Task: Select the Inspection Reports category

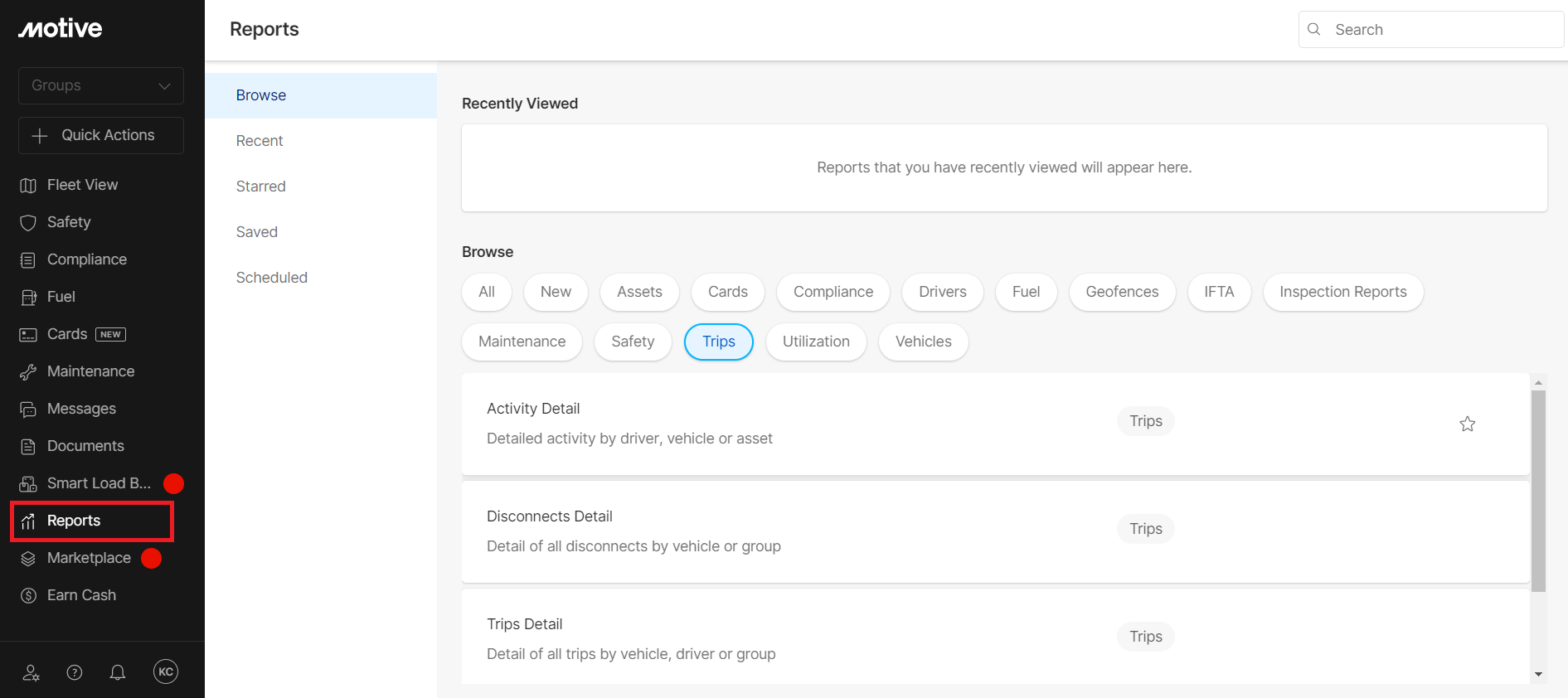Action: 1342,292
